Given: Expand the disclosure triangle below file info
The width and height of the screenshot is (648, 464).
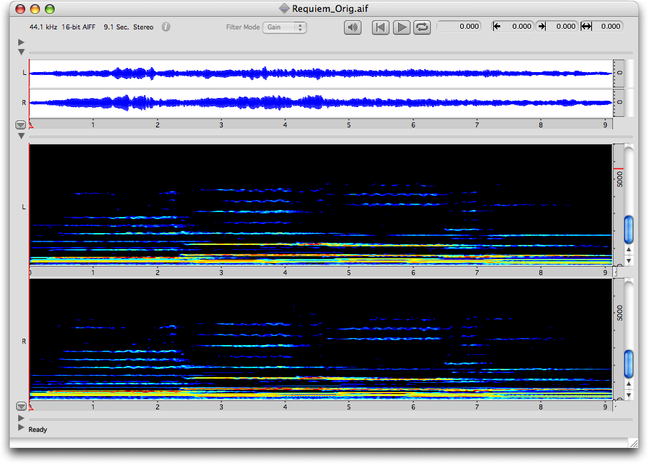Looking at the screenshot, I should (21, 42).
